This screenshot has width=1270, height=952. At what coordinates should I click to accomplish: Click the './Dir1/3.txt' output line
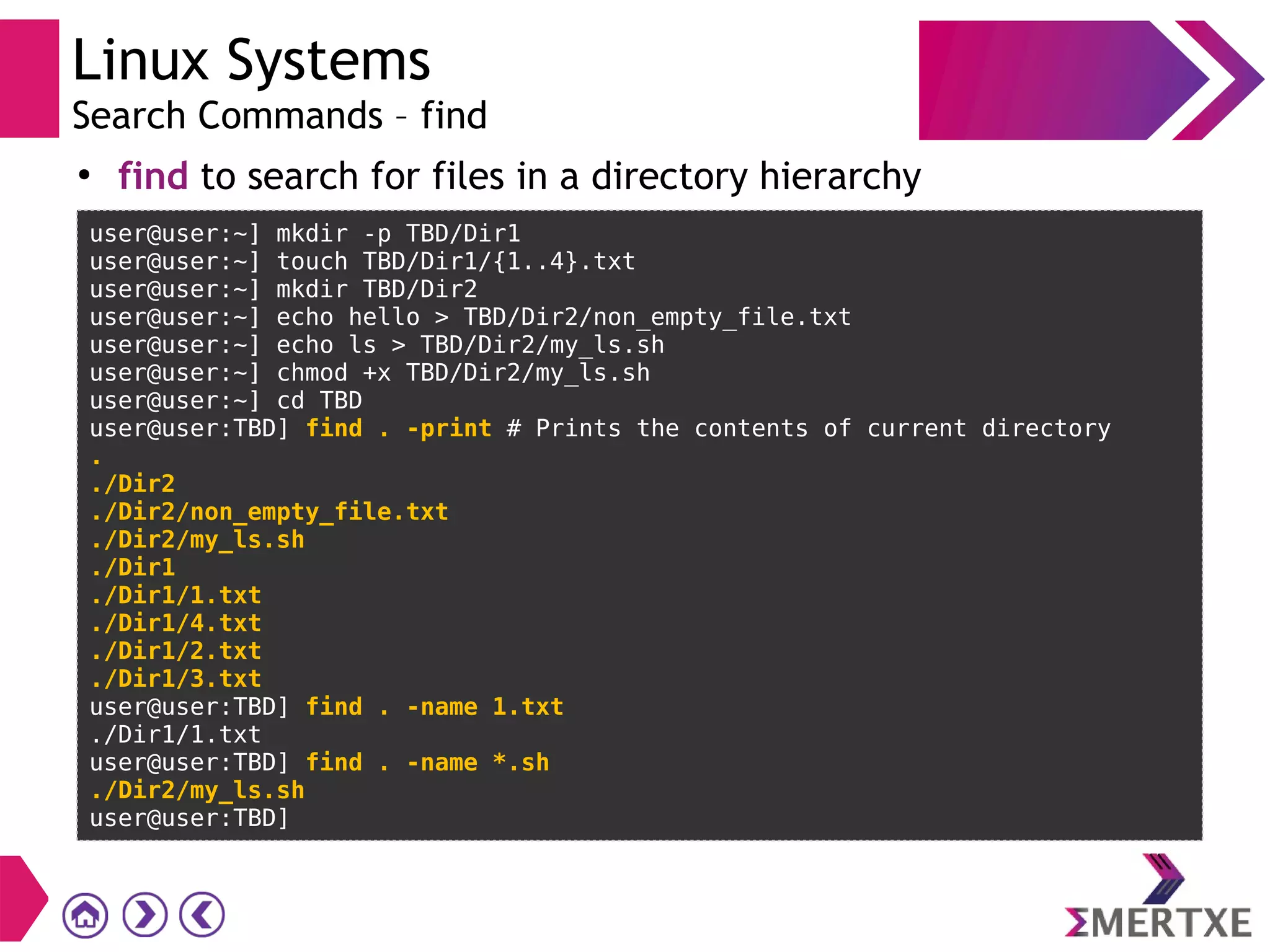[x=175, y=679]
